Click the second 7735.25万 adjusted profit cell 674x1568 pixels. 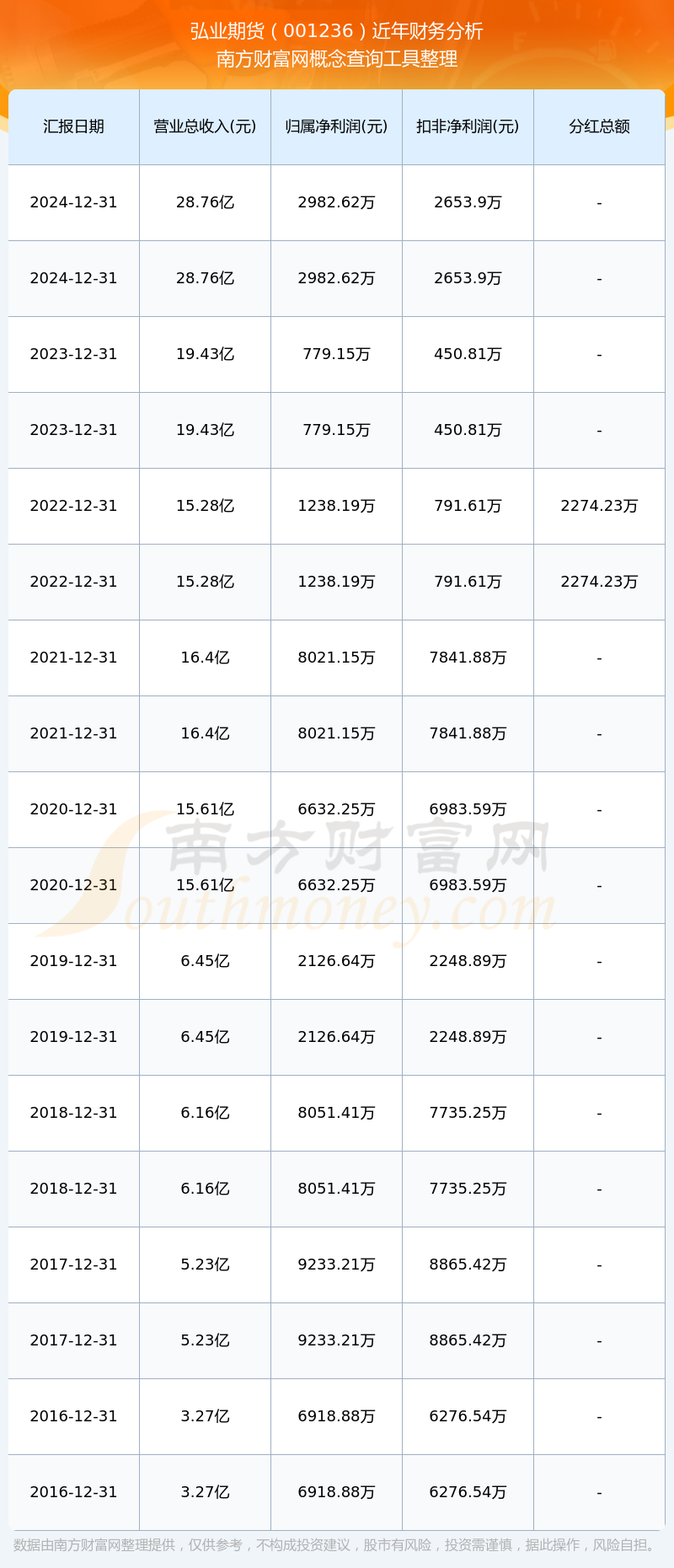pos(468,1189)
